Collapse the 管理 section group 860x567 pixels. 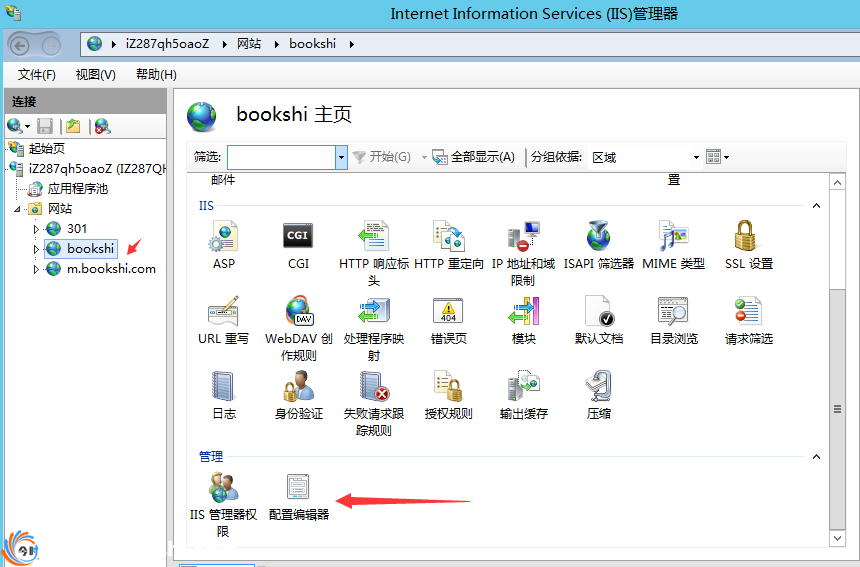816,456
